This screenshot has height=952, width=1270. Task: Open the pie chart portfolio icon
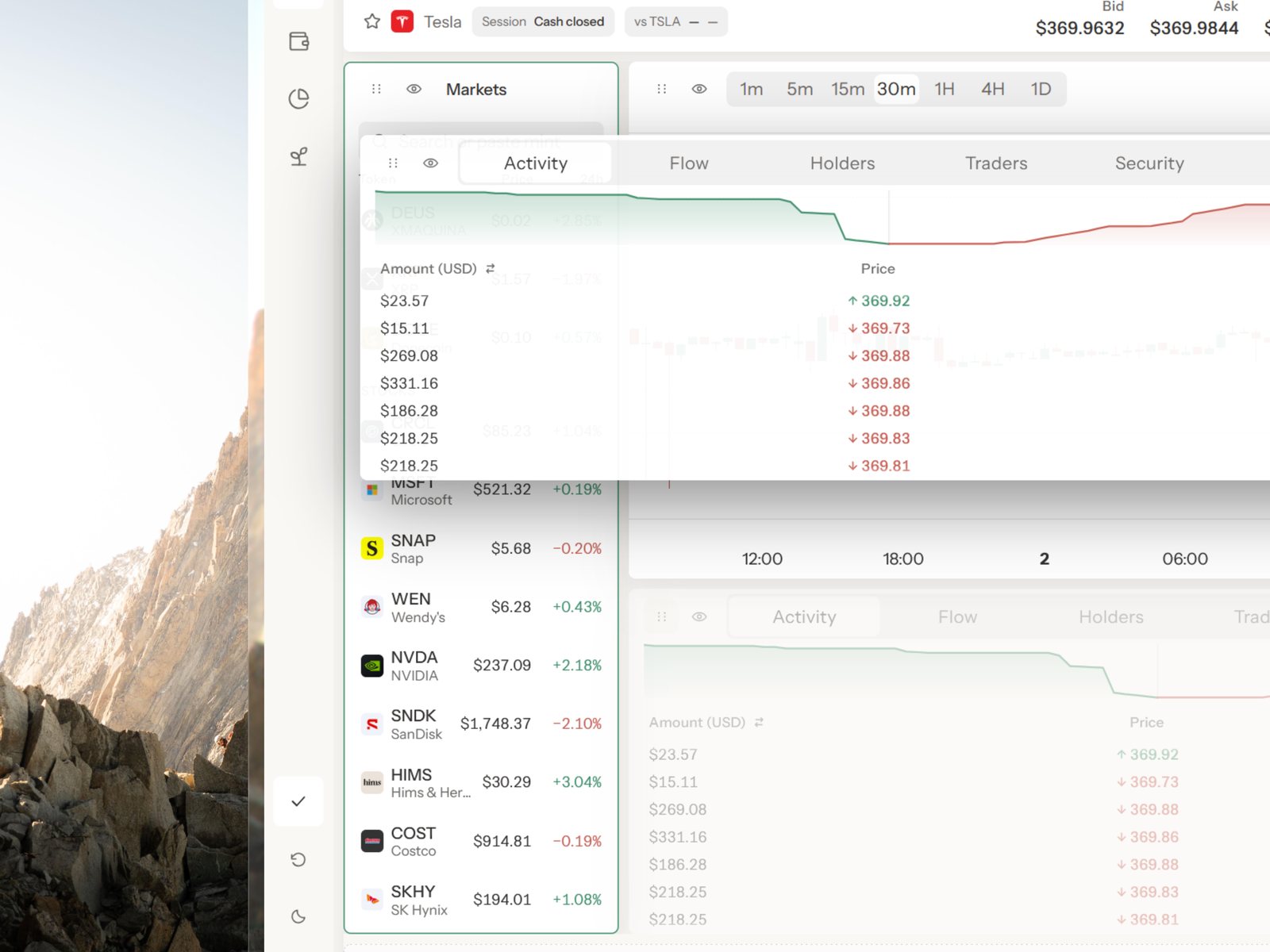(298, 98)
